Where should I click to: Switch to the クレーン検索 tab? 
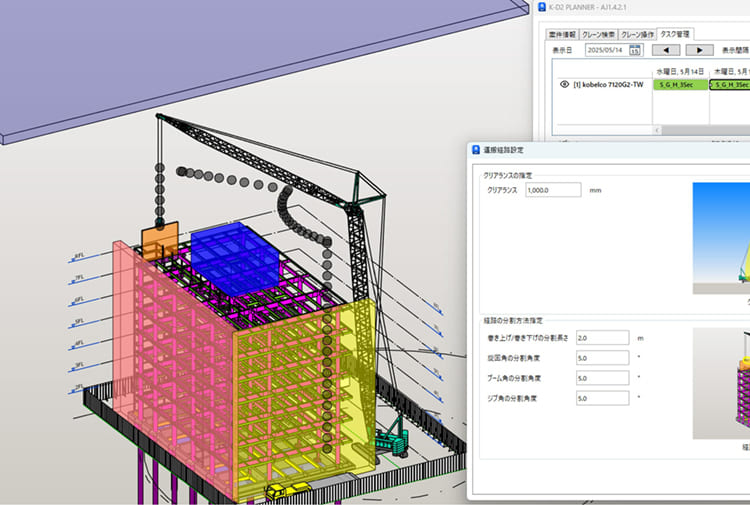pos(598,33)
